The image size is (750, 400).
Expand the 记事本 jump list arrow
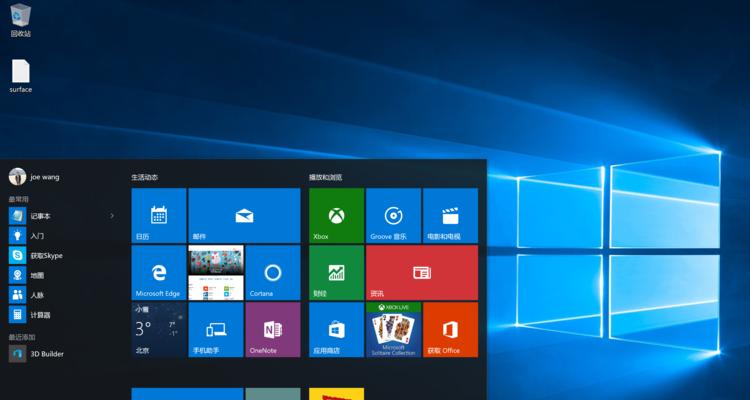point(112,216)
